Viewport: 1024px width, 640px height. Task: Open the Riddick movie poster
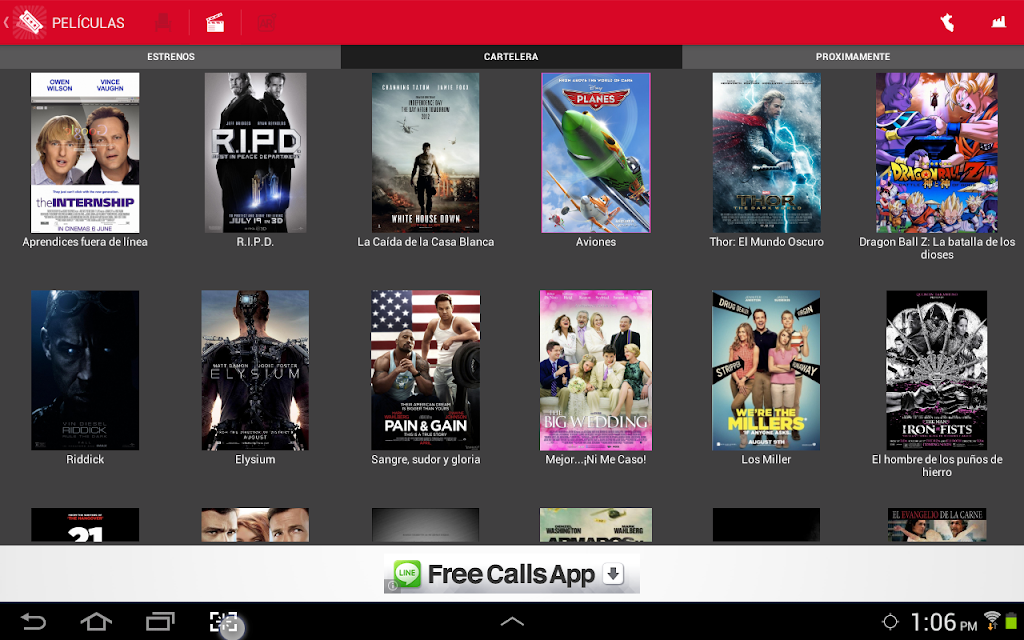(85, 370)
